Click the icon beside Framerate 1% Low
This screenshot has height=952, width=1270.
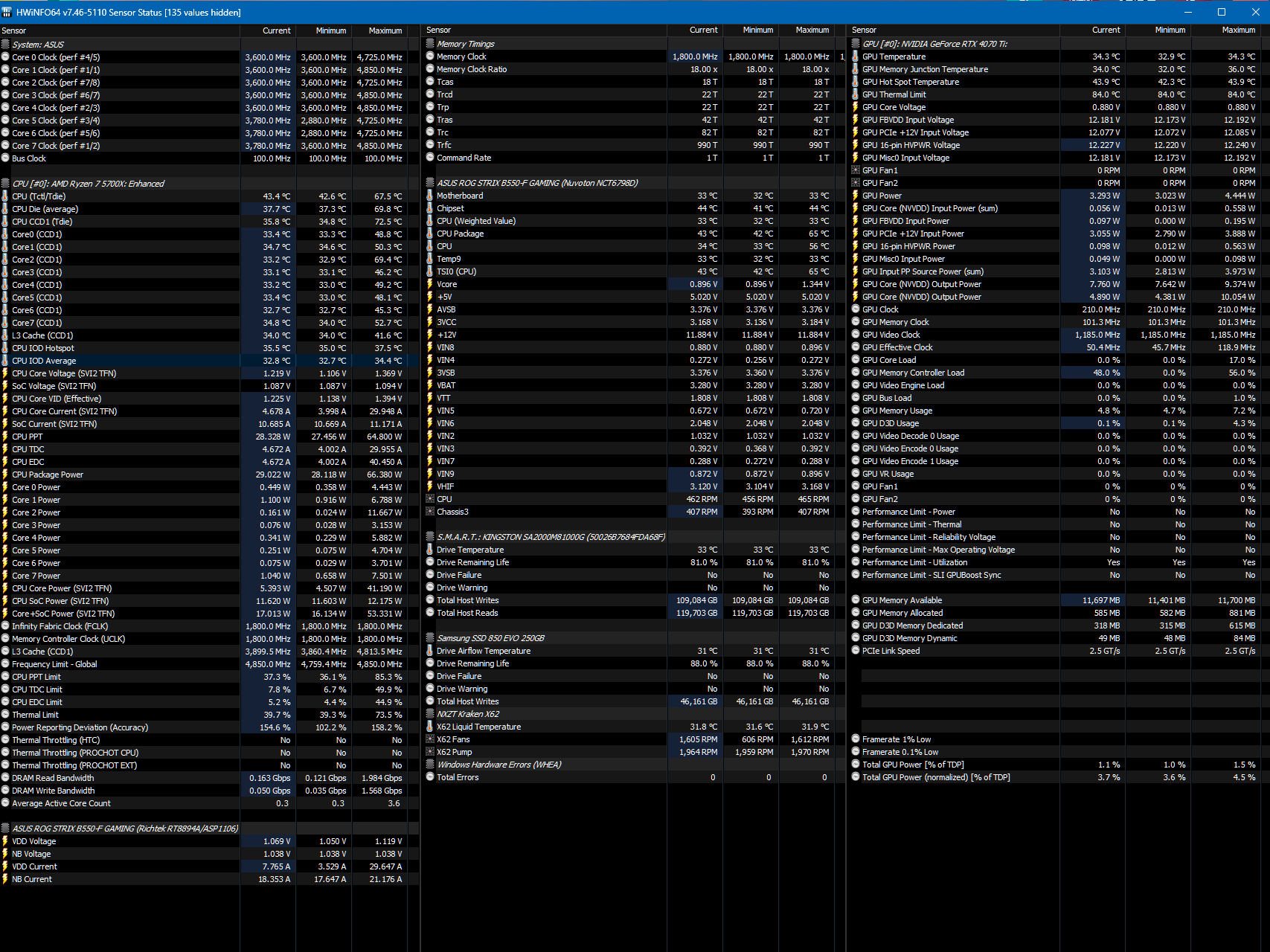tap(856, 739)
